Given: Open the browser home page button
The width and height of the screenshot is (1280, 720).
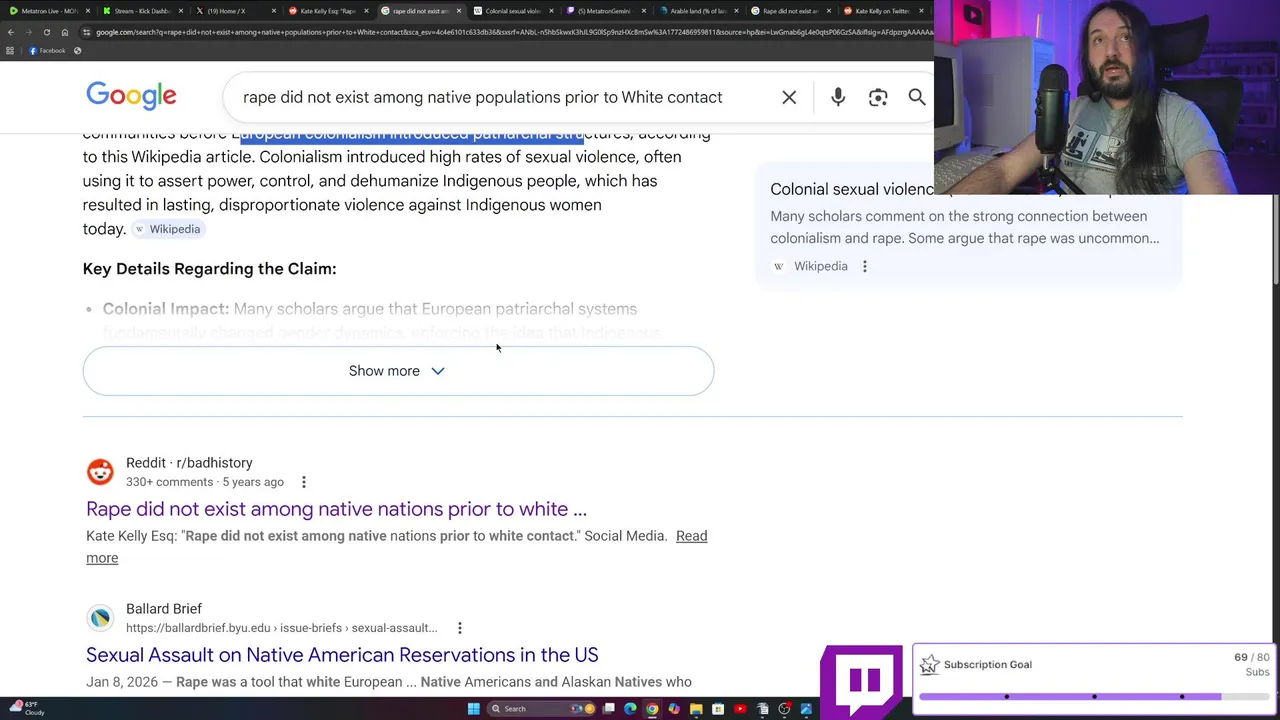Looking at the screenshot, I should (65, 32).
